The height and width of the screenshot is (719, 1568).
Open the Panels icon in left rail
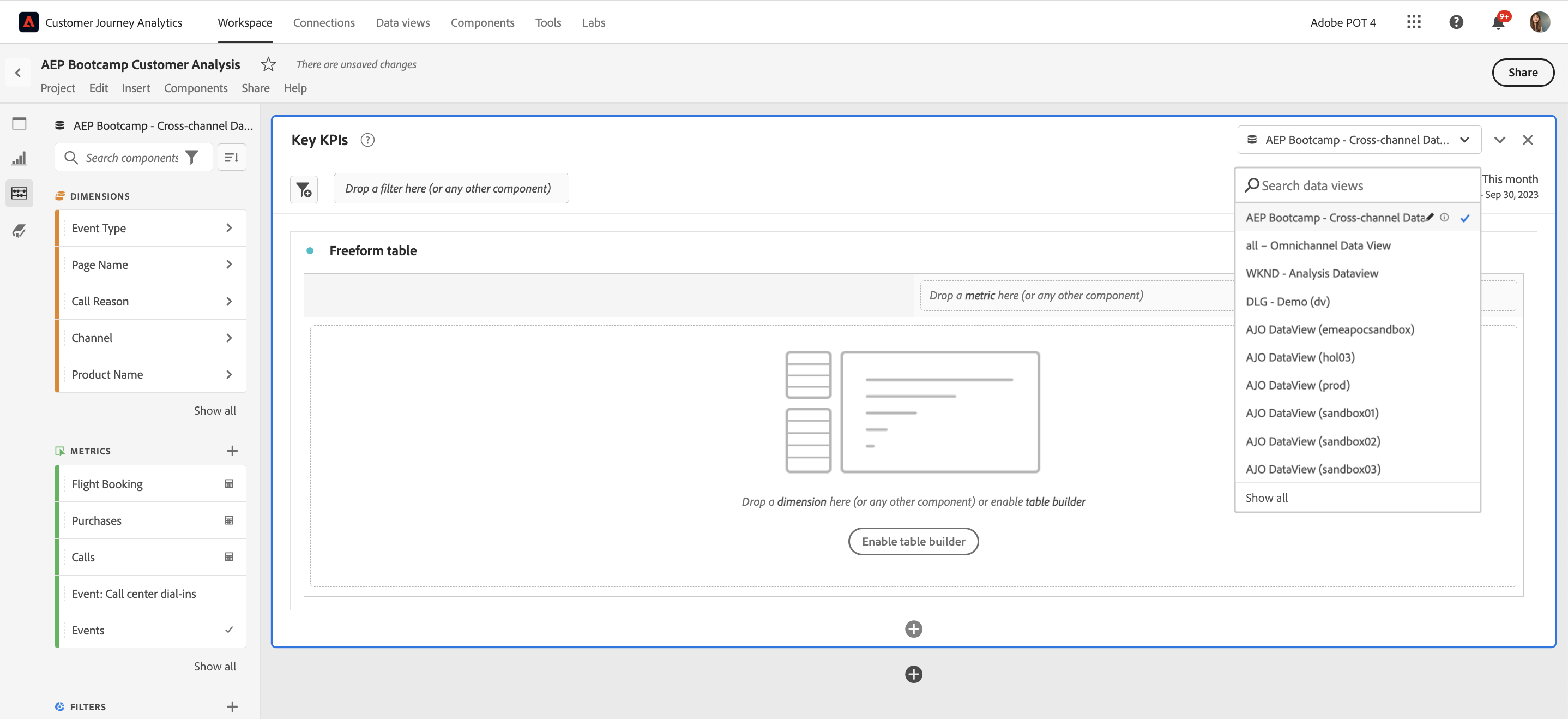20,124
